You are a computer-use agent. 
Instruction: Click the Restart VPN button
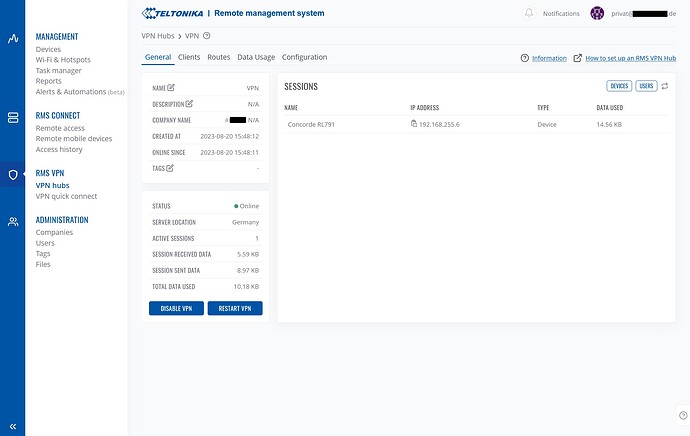pyautogui.click(x=235, y=308)
